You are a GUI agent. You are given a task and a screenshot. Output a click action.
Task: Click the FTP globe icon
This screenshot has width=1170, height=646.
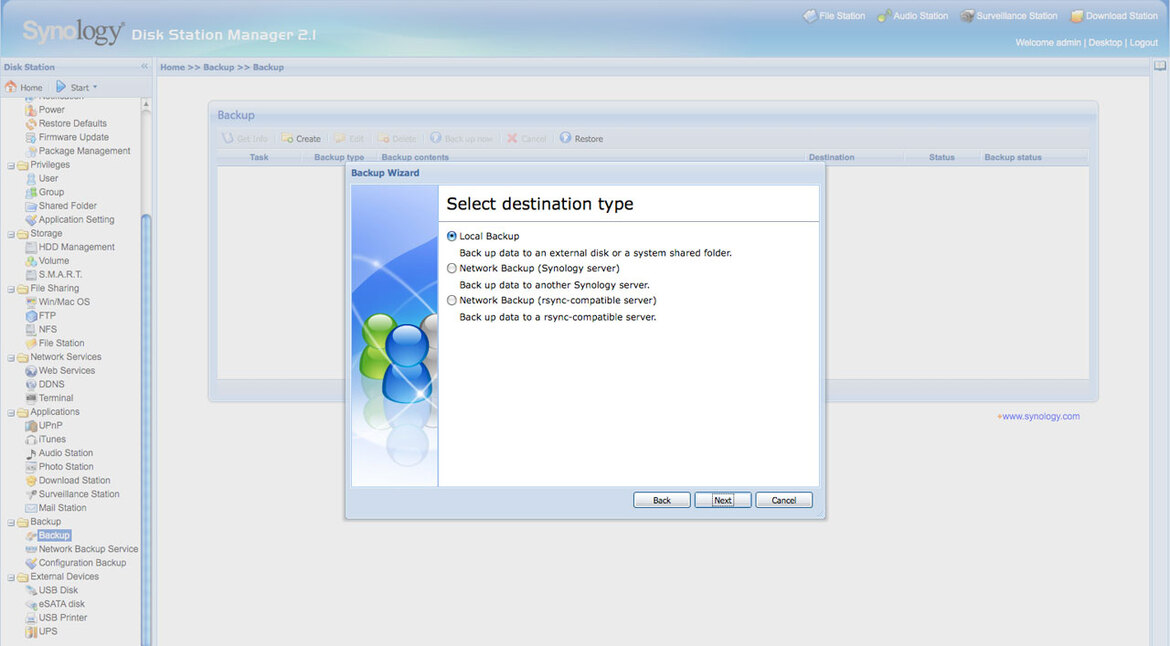point(31,316)
